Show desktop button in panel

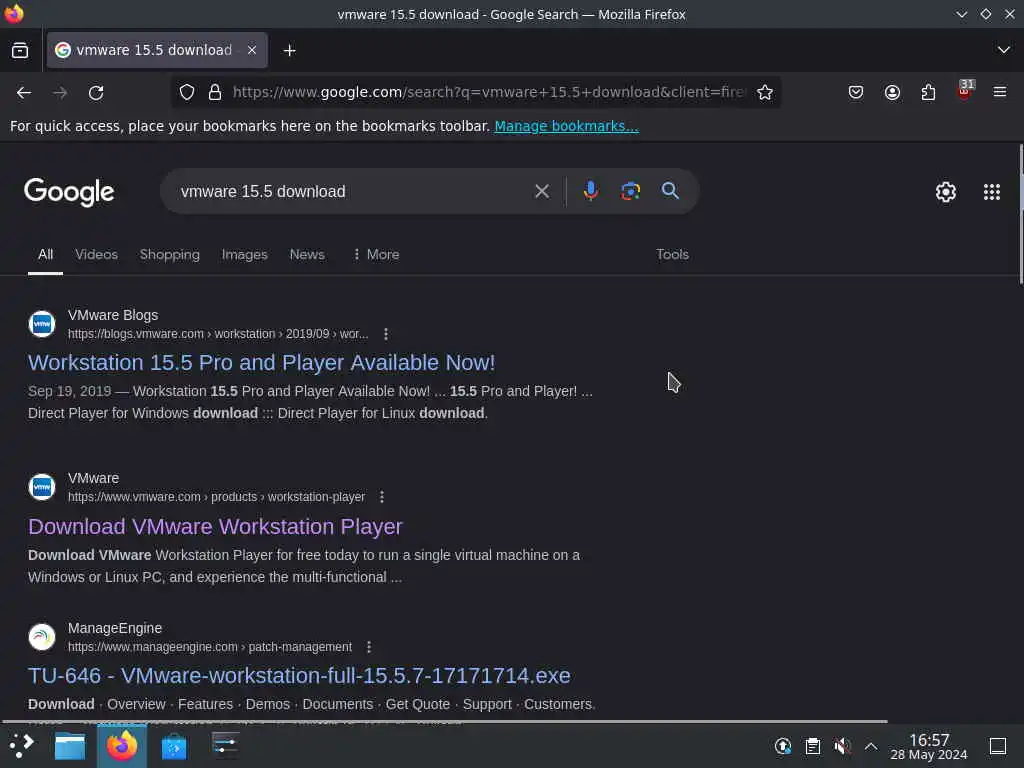[x=998, y=746]
